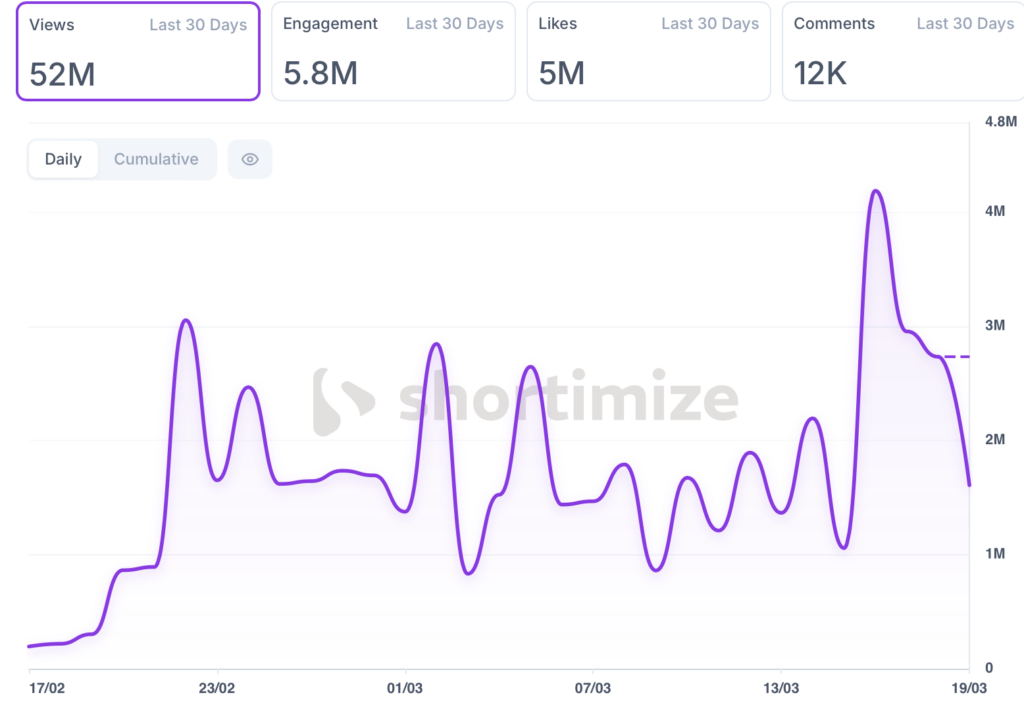
Task: Click the 23/02 date label on x-axis
Action: coord(217,688)
